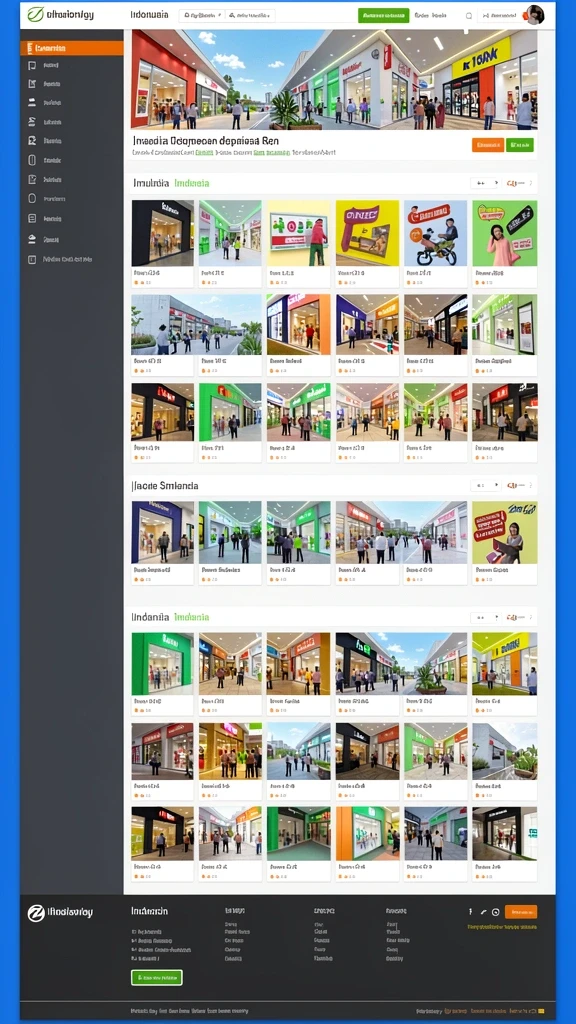Open the green poster thumbnail with woman in pink

pos(505,233)
